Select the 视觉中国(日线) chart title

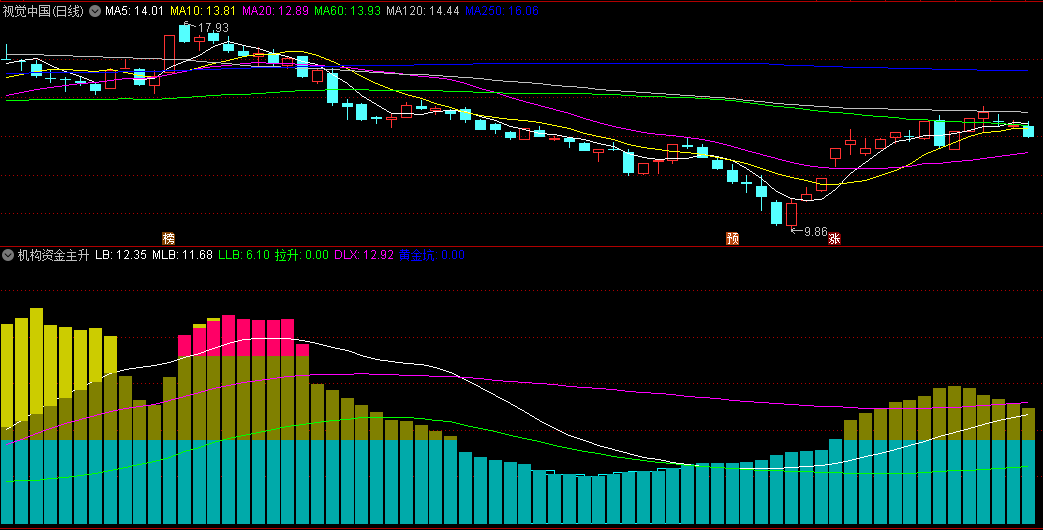(x=43, y=11)
